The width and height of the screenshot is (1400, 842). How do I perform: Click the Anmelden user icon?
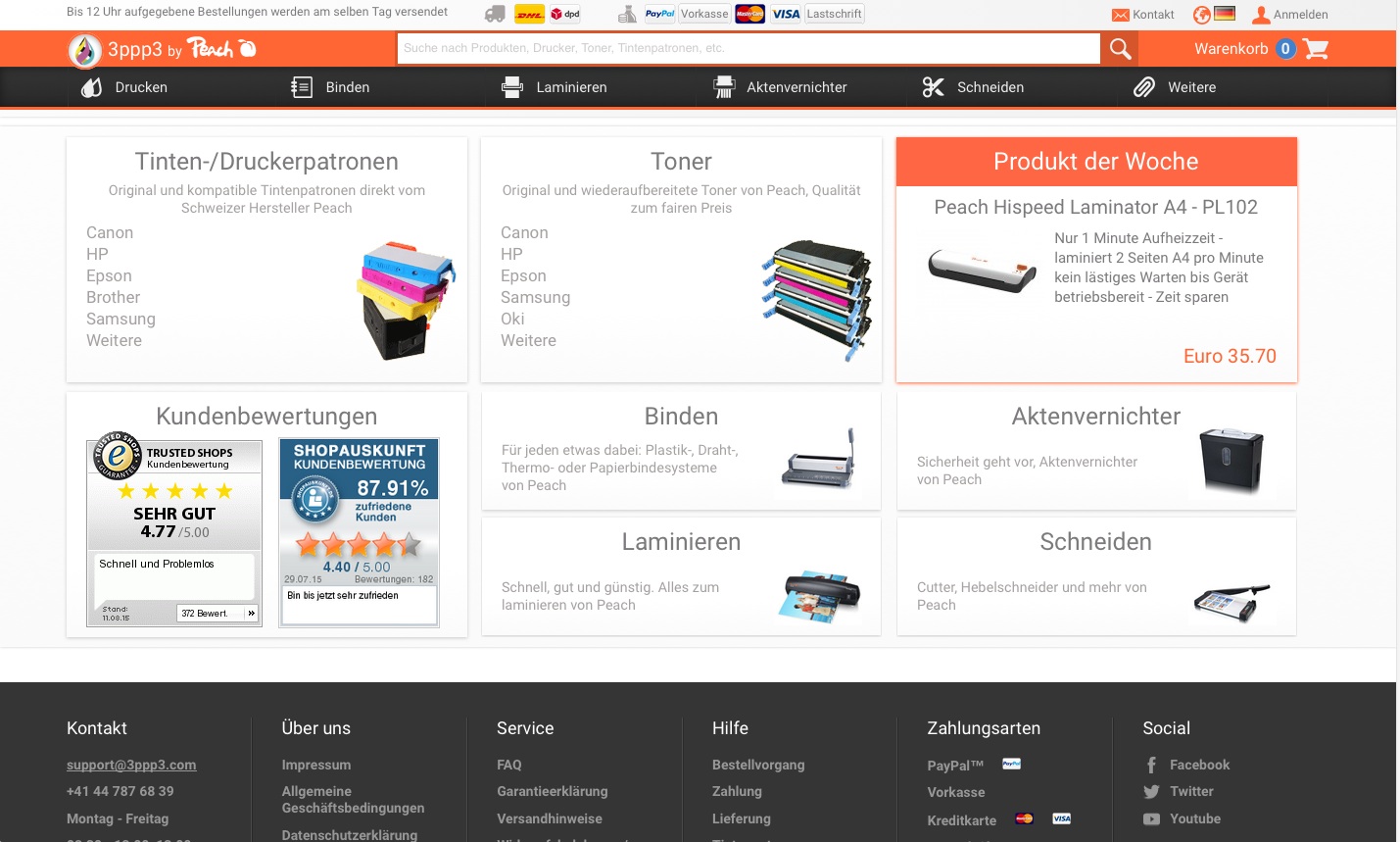point(1261,15)
